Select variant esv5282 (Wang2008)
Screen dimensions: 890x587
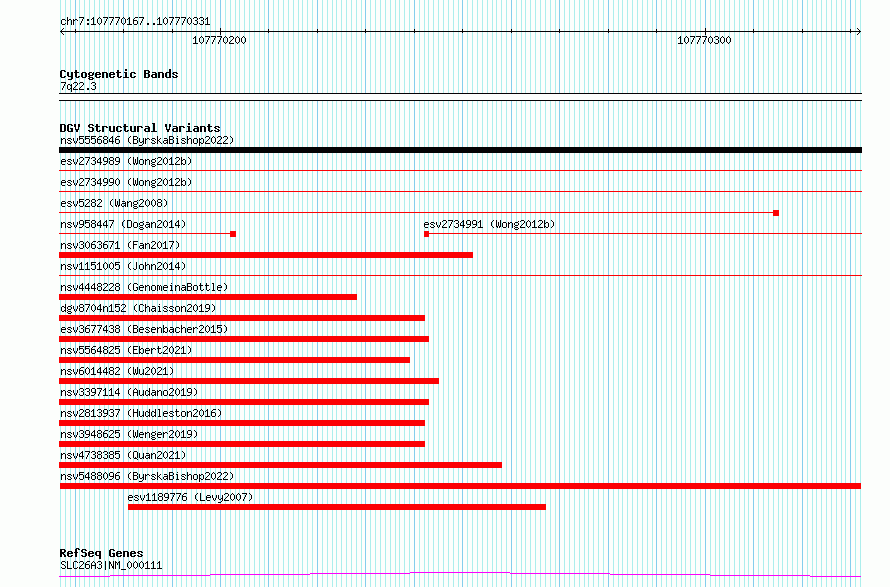click(x=114, y=203)
